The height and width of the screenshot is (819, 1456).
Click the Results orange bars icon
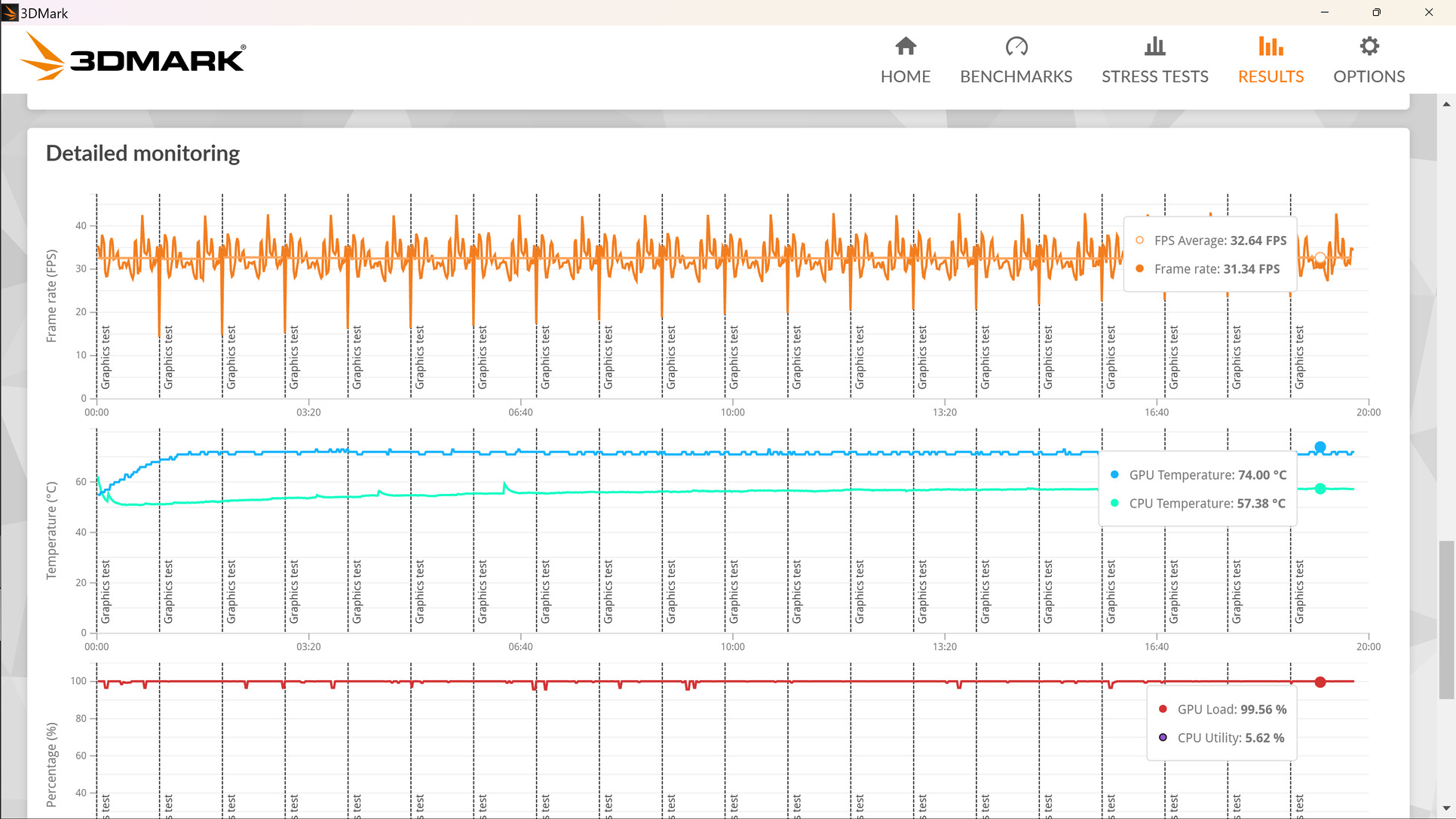pos(1271,47)
